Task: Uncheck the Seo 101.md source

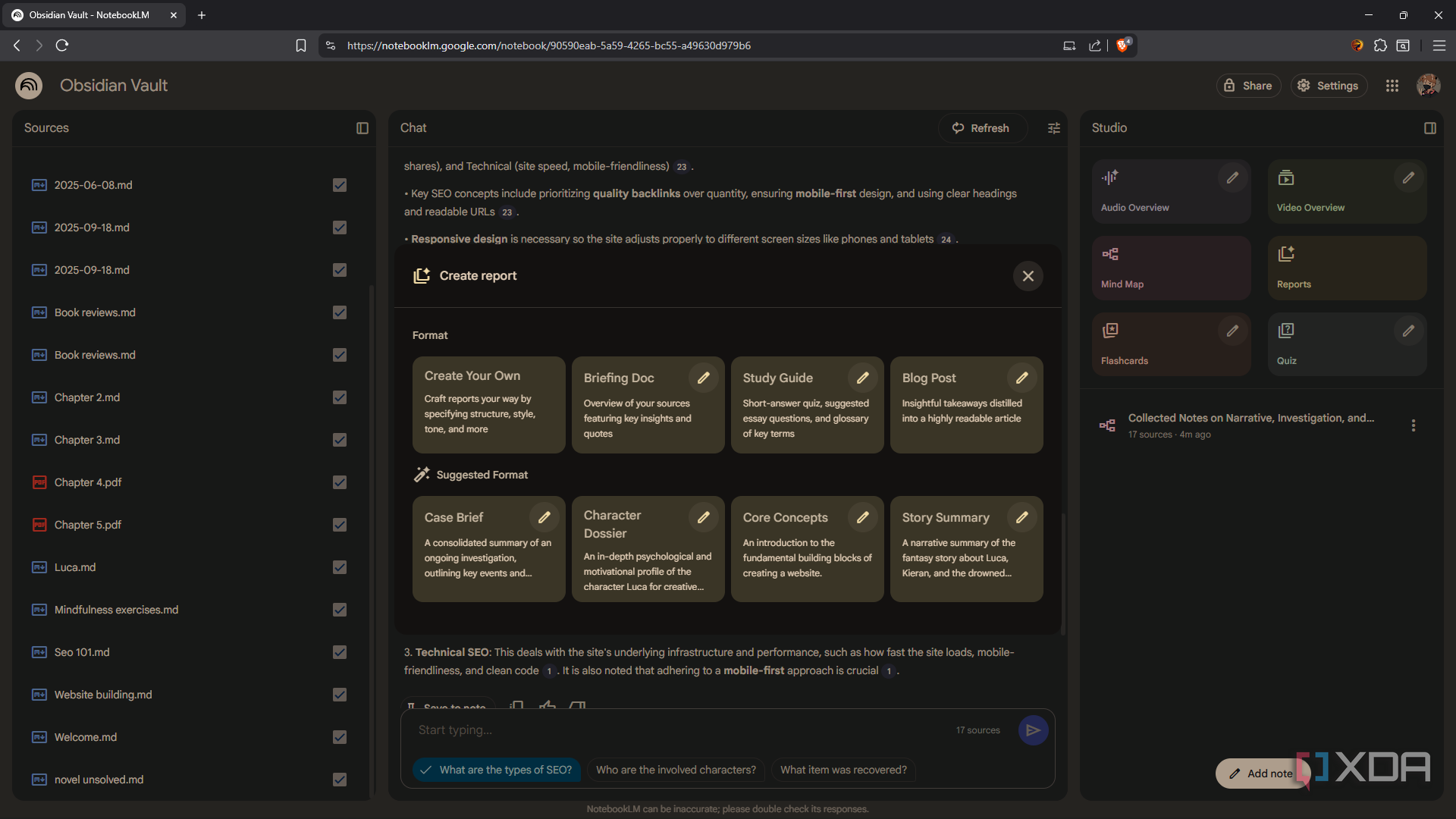Action: [340, 652]
